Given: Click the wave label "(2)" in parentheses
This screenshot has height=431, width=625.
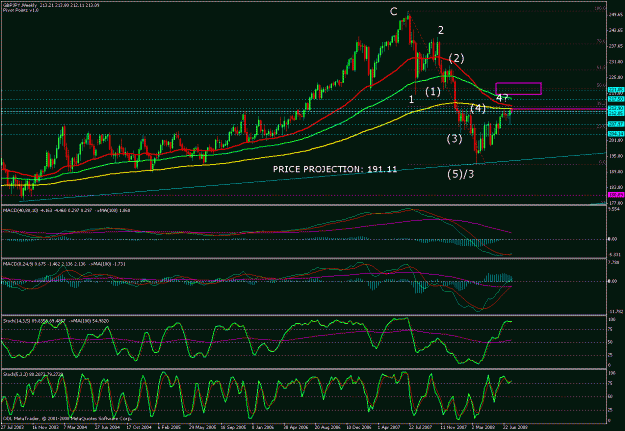Looking at the screenshot, I should tap(456, 58).
